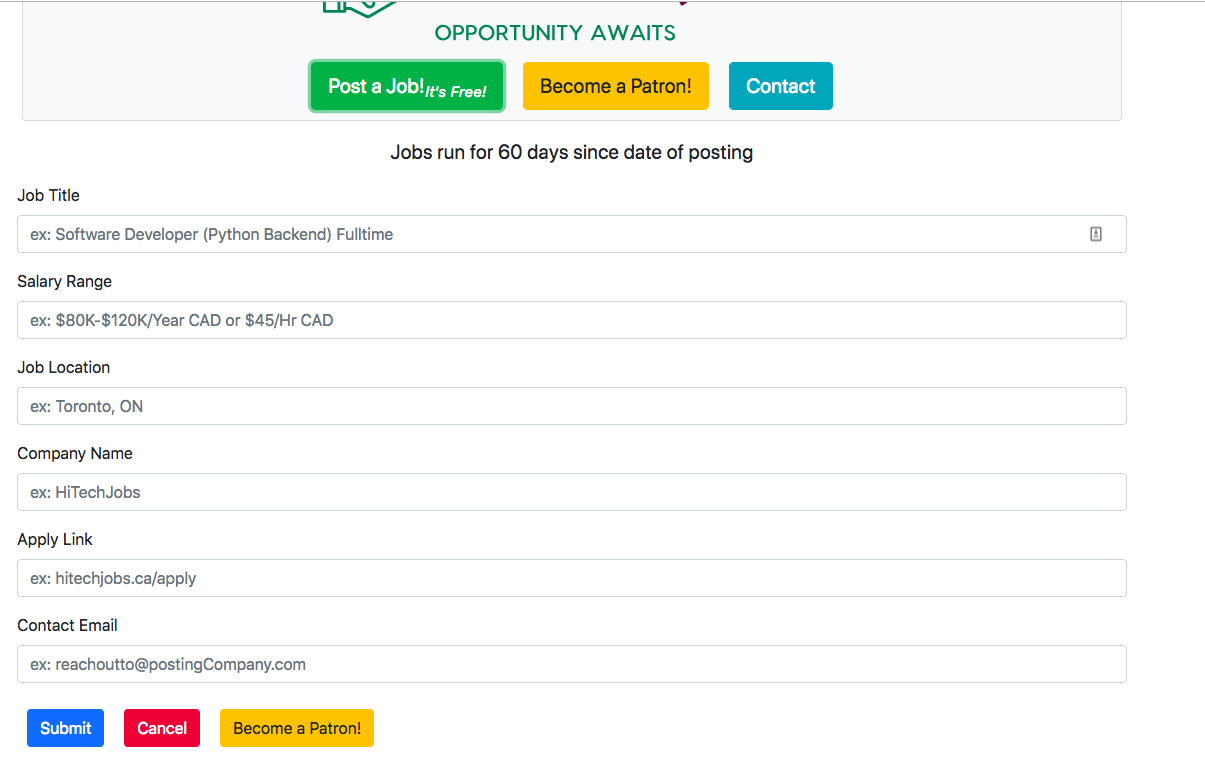Image resolution: width=1205 pixels, height=765 pixels.
Task: Click the red Cancel button
Action: (x=161, y=728)
